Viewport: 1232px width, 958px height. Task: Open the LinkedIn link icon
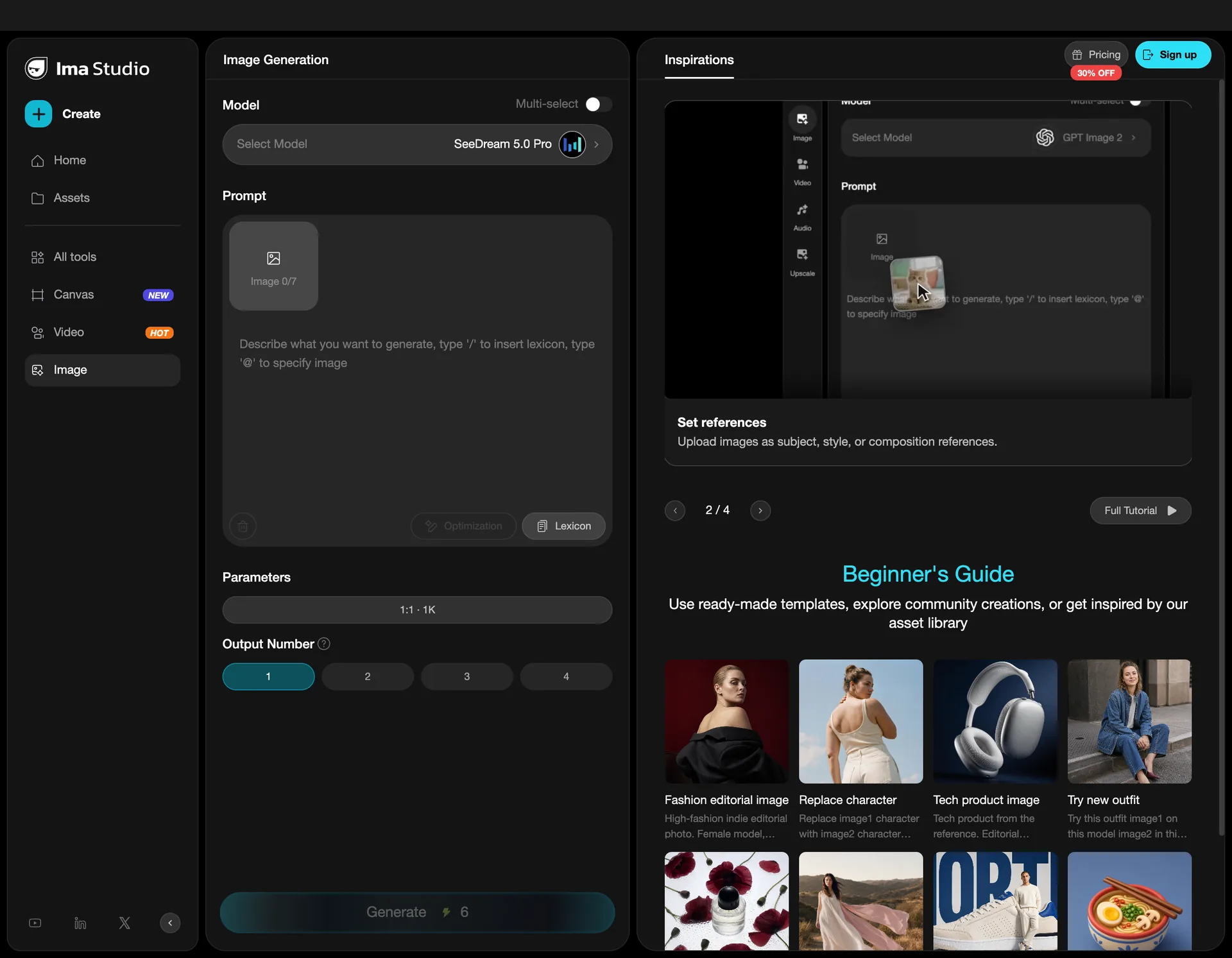click(x=80, y=923)
